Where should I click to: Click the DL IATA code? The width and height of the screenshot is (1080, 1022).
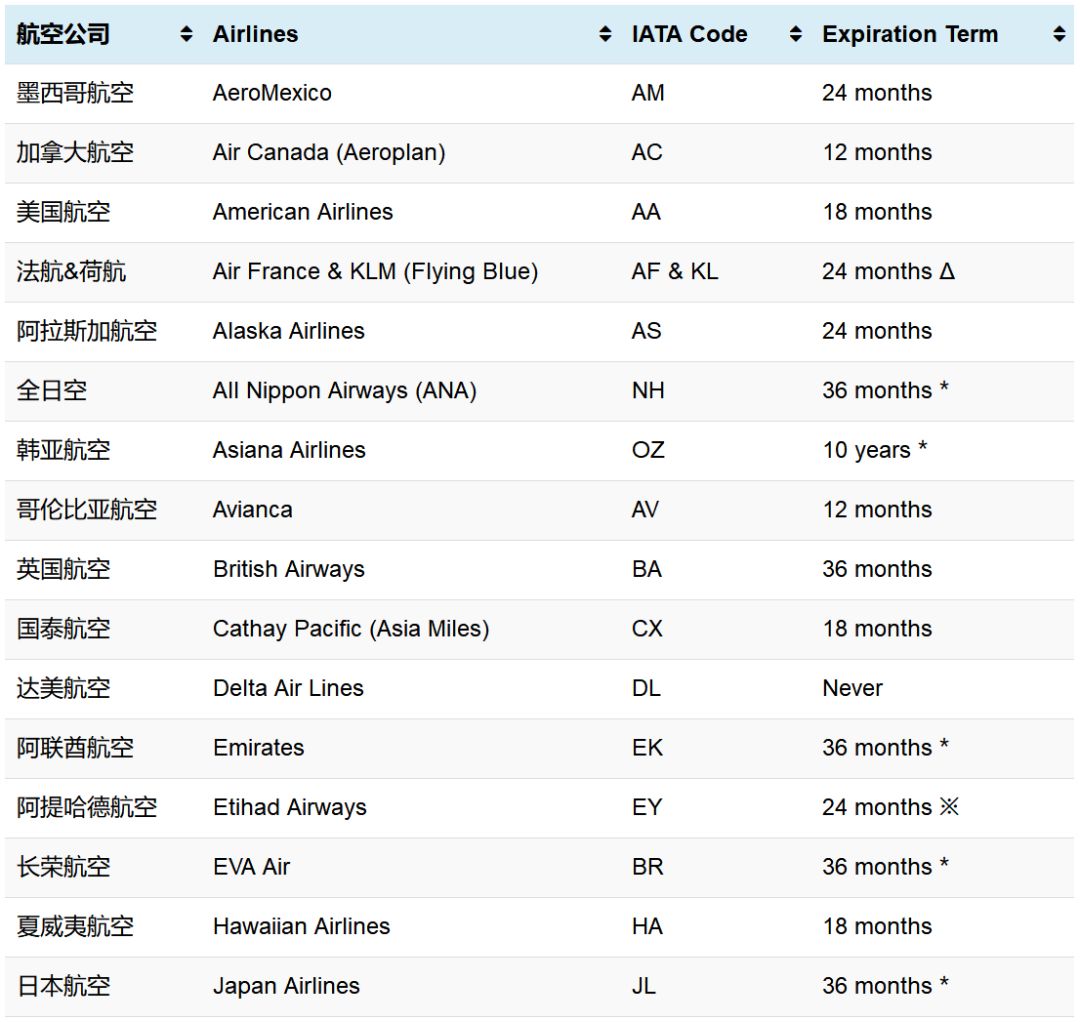coord(646,689)
